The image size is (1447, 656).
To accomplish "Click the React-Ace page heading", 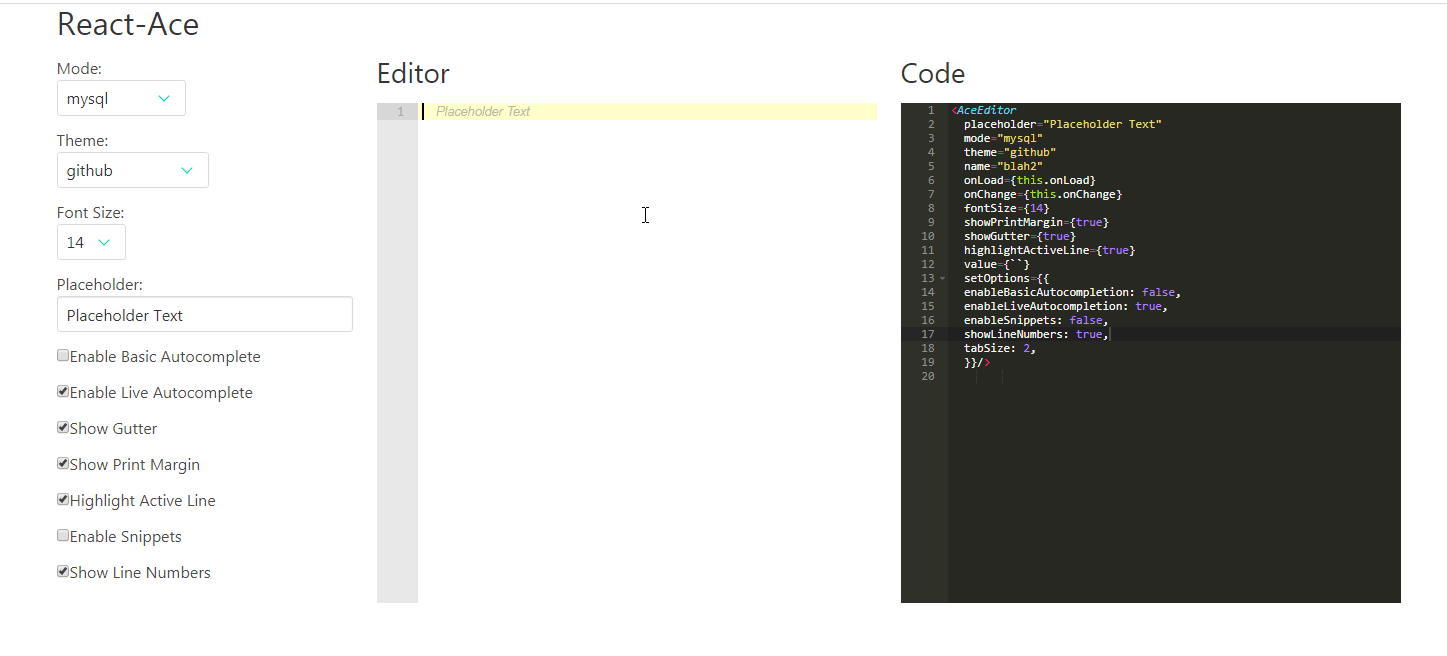I will pos(128,24).
